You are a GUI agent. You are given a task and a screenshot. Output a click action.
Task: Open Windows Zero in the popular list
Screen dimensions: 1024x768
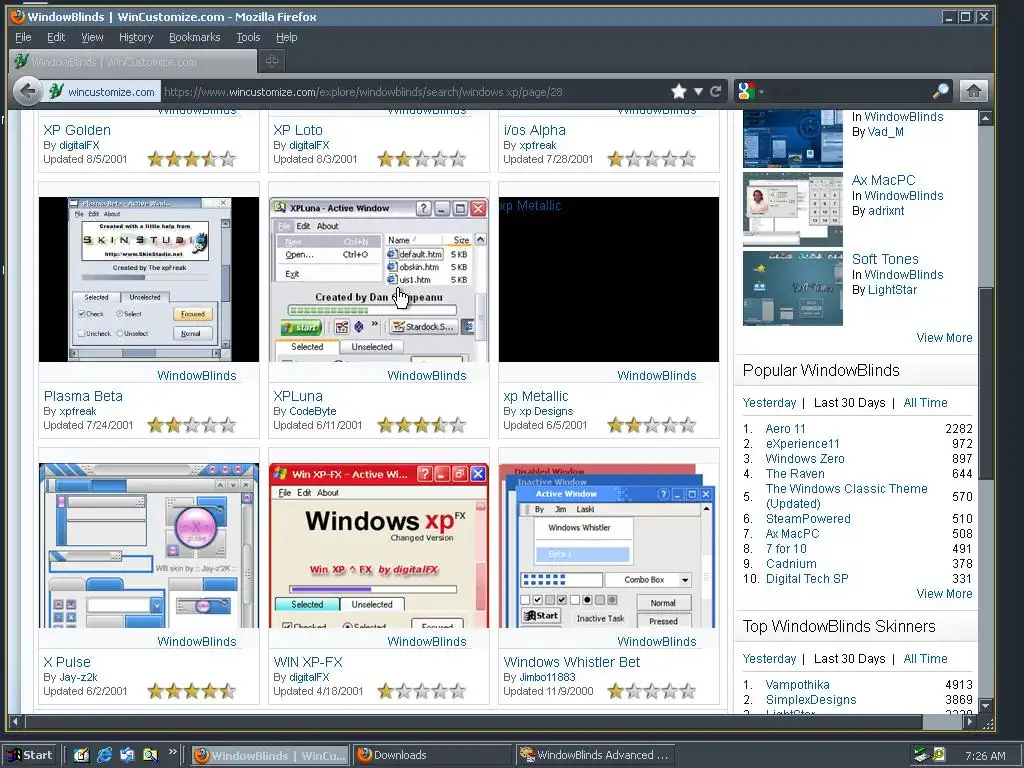pyautogui.click(x=805, y=459)
